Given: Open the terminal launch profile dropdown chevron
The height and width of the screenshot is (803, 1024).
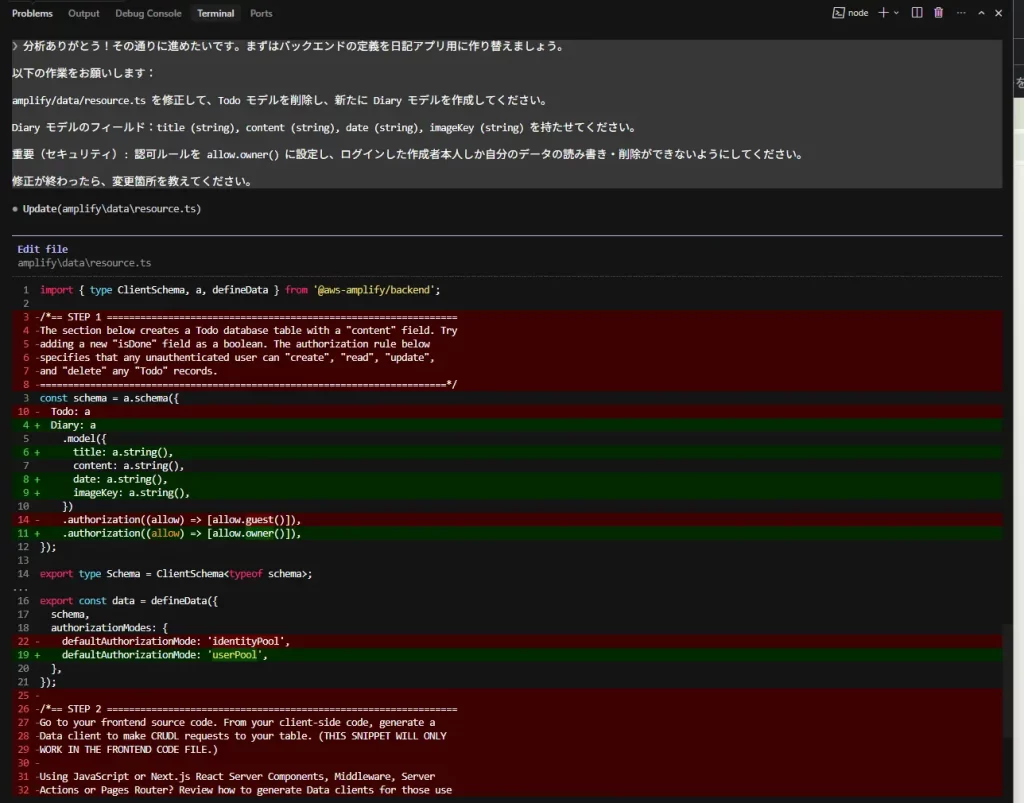Looking at the screenshot, I should pos(896,13).
